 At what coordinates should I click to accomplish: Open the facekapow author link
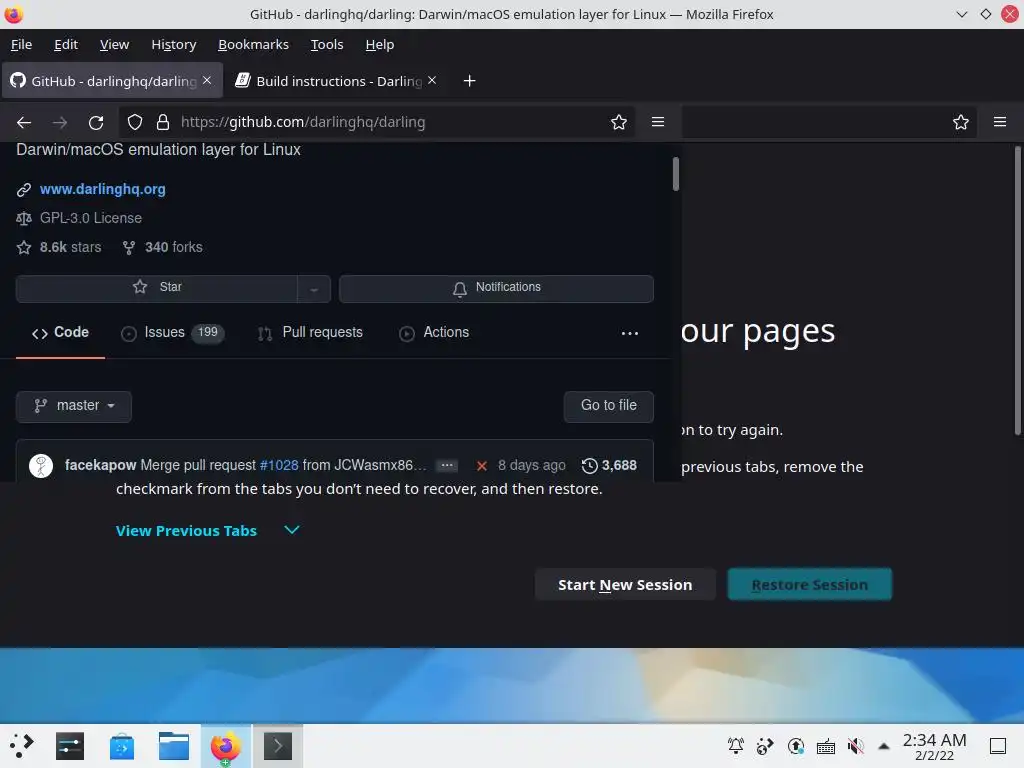coord(101,465)
